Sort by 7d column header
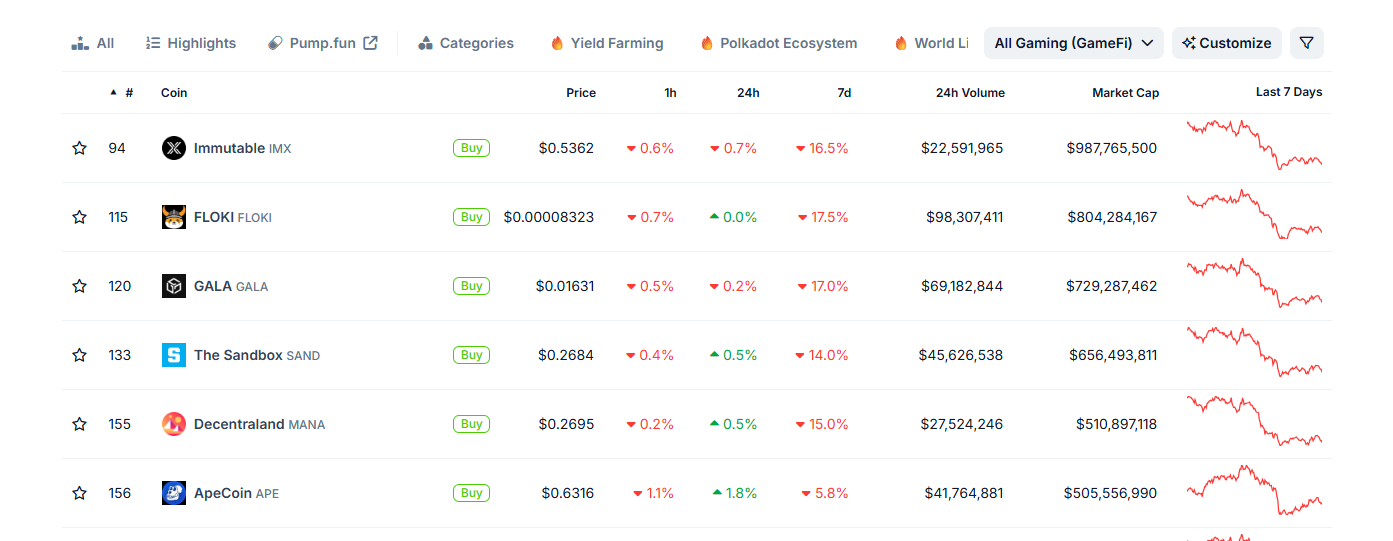1393x541 pixels. [x=844, y=92]
